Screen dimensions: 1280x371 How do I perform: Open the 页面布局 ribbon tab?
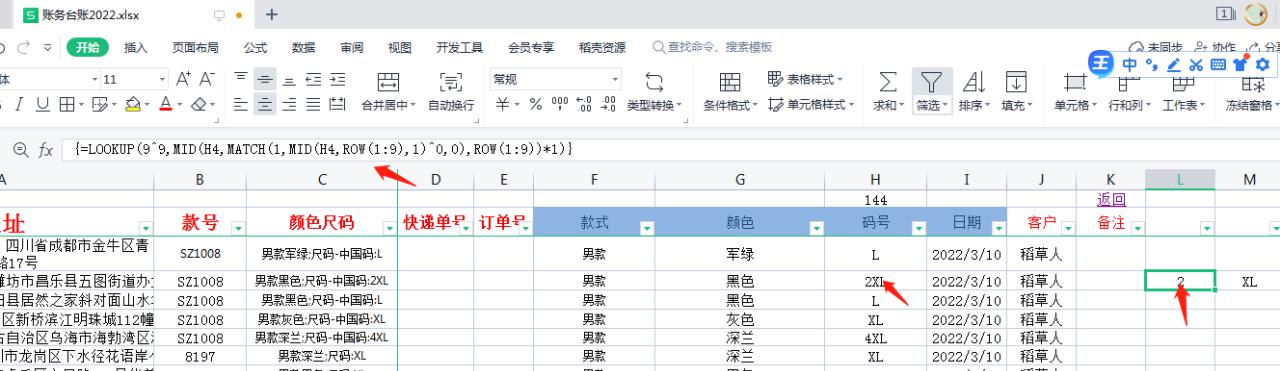[195, 47]
